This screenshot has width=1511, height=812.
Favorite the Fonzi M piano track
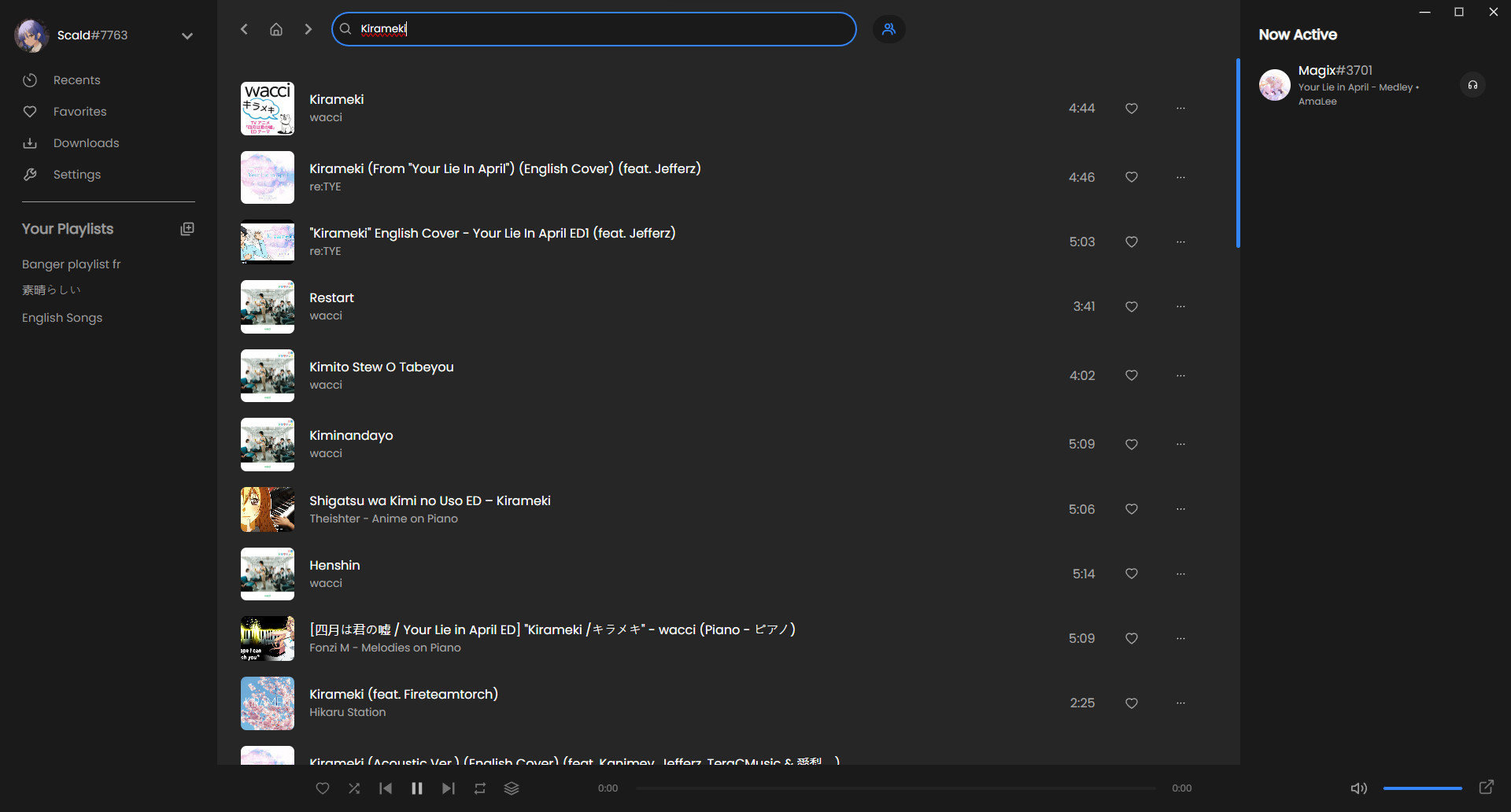(x=1132, y=639)
